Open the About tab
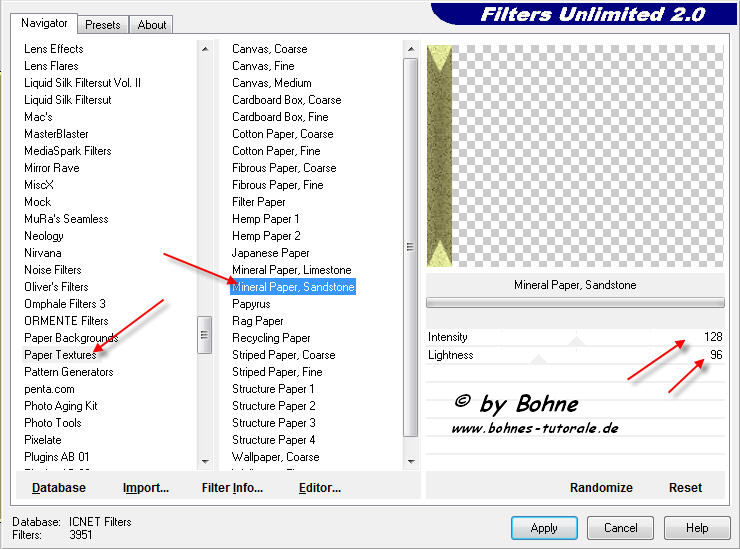 pos(152,25)
